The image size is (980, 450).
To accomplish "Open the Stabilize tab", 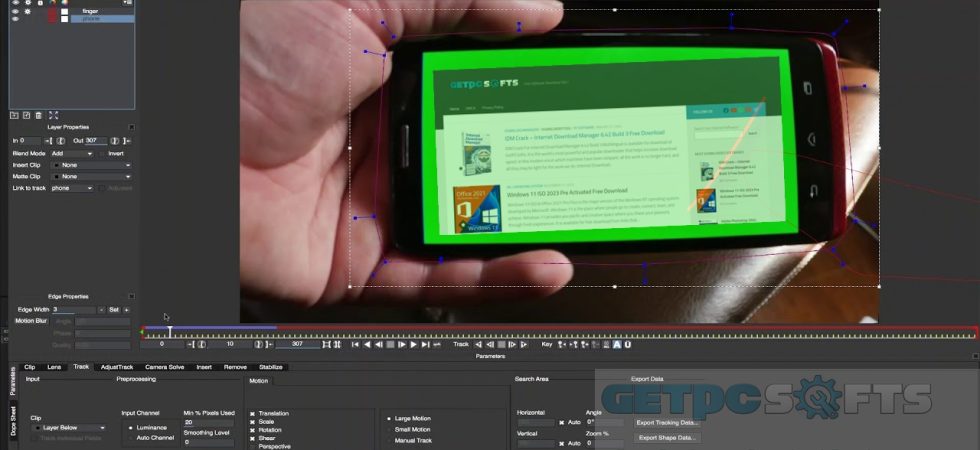I will (271, 367).
